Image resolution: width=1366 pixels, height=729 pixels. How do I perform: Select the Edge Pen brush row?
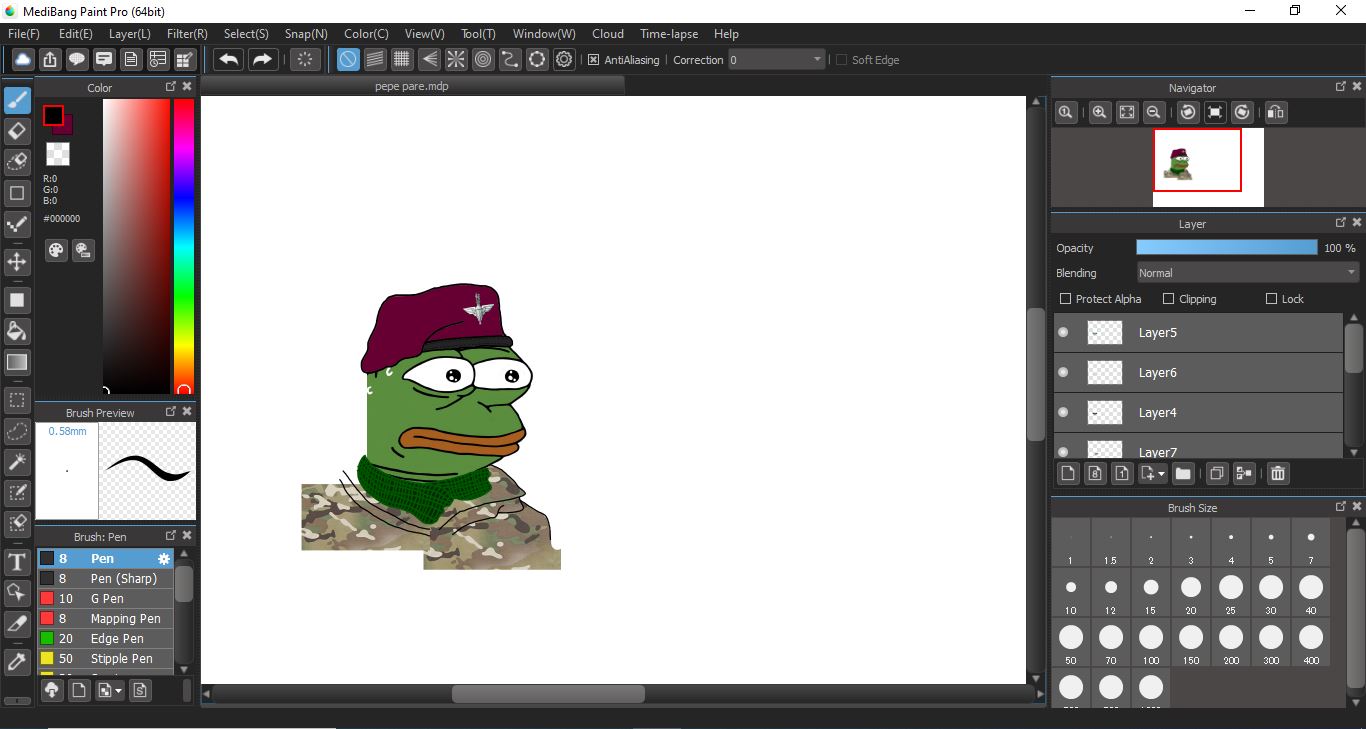pyautogui.click(x=106, y=639)
